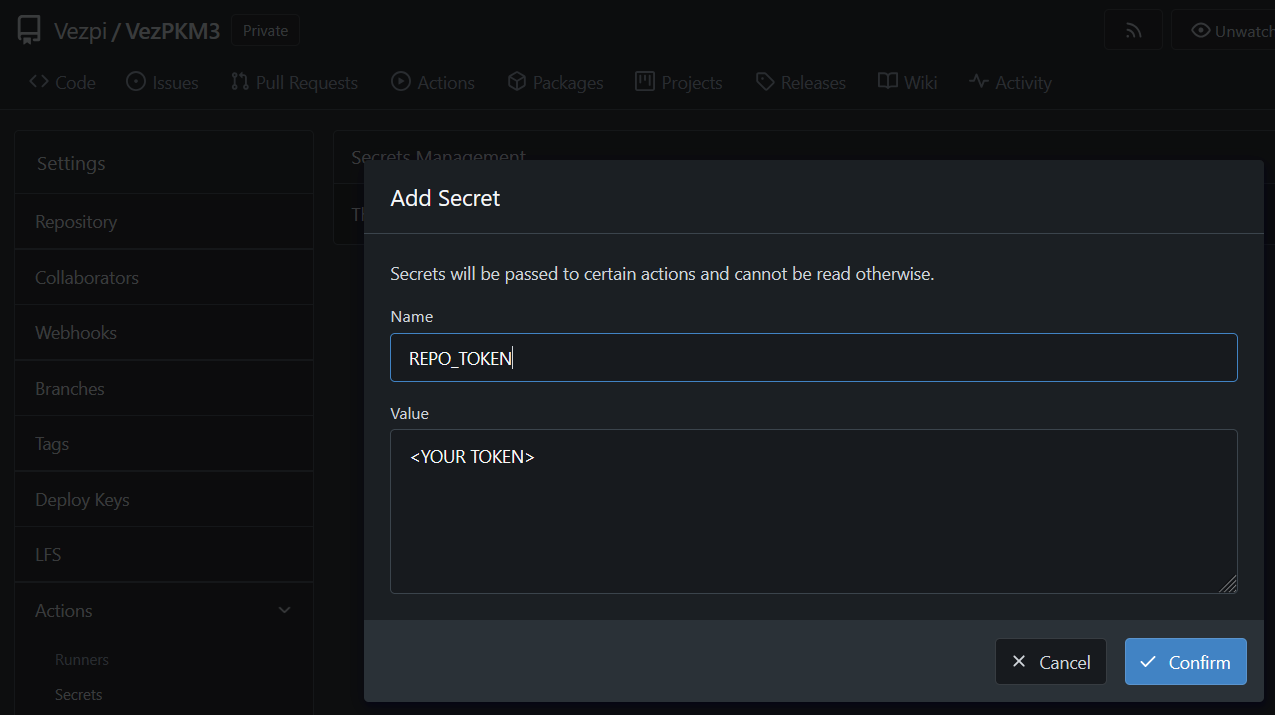Click the Value text area resize handle

click(1228, 584)
